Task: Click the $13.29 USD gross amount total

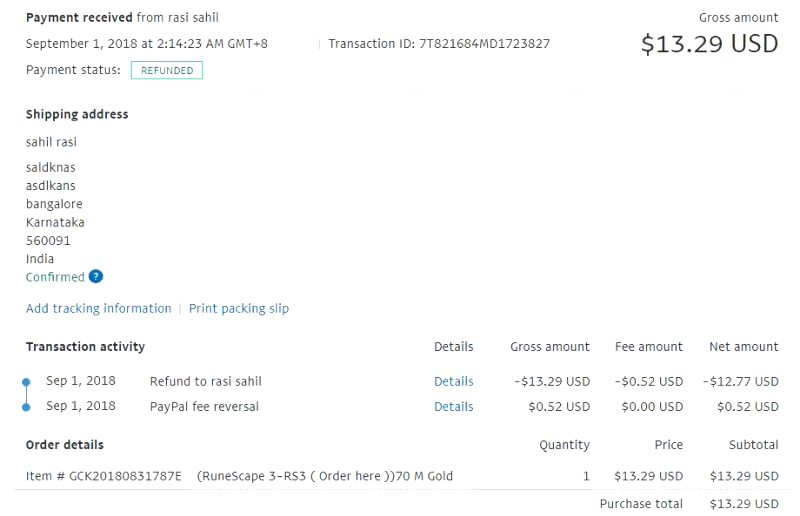Action: coord(709,45)
